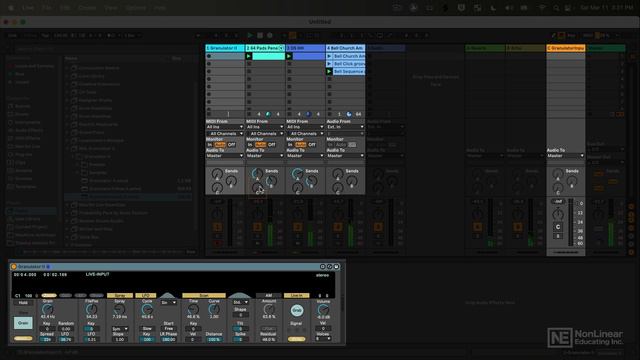Image resolution: width=640 pixels, height=360 pixels.
Task: Toggle the Hold button in Granulator II
Action: [x=23, y=303]
